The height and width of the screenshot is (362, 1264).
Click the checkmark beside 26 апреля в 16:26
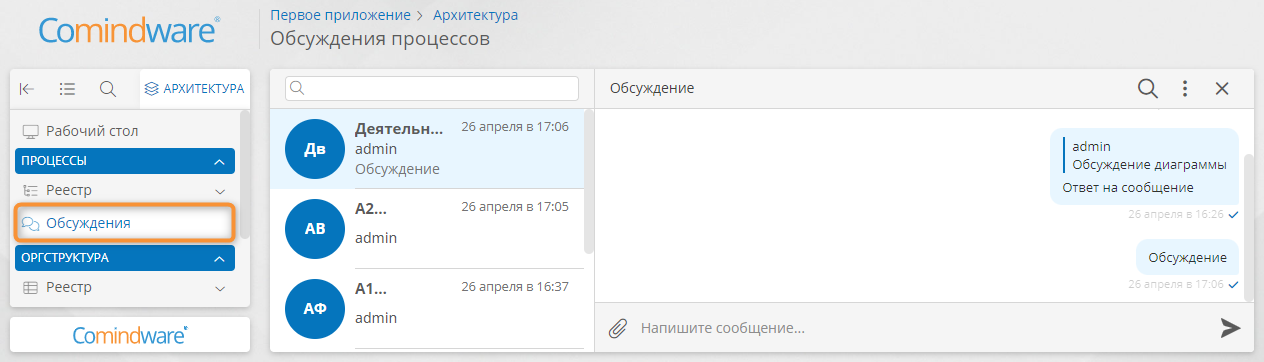point(1234,215)
